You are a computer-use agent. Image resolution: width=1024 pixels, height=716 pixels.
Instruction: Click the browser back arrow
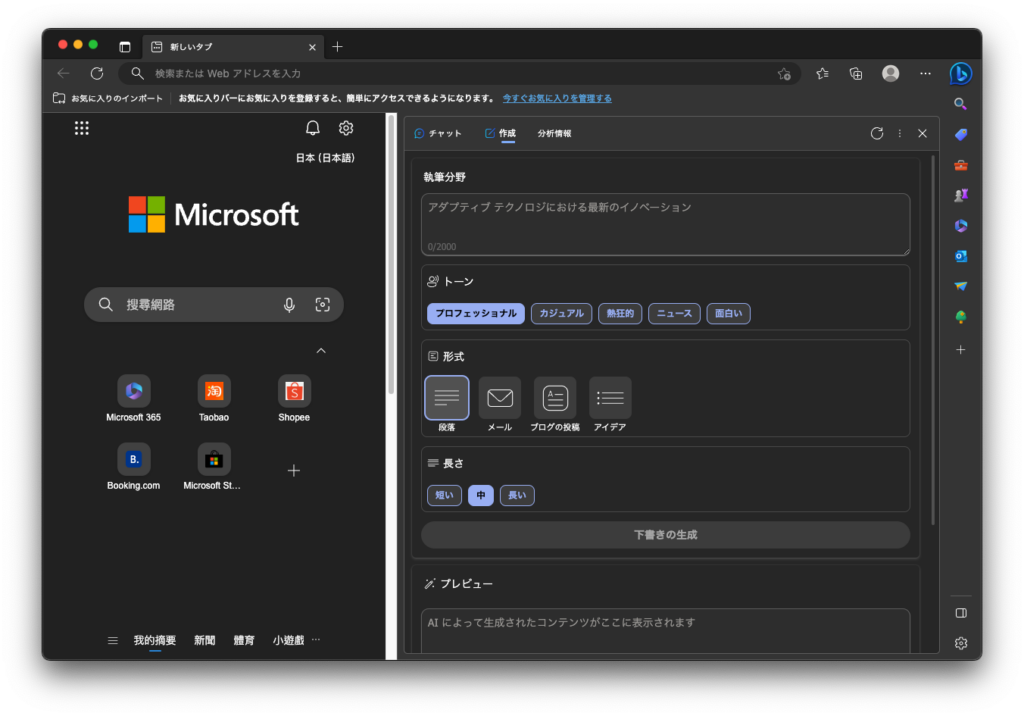click(63, 73)
